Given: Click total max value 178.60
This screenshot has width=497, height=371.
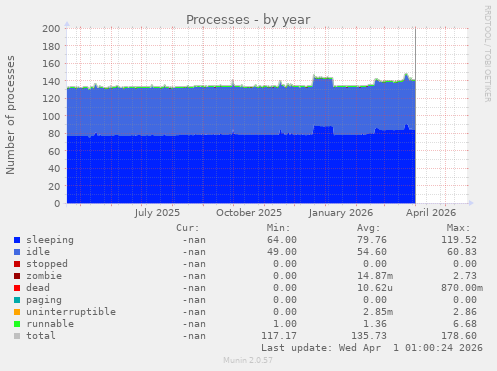Looking at the screenshot, I should point(459,336).
